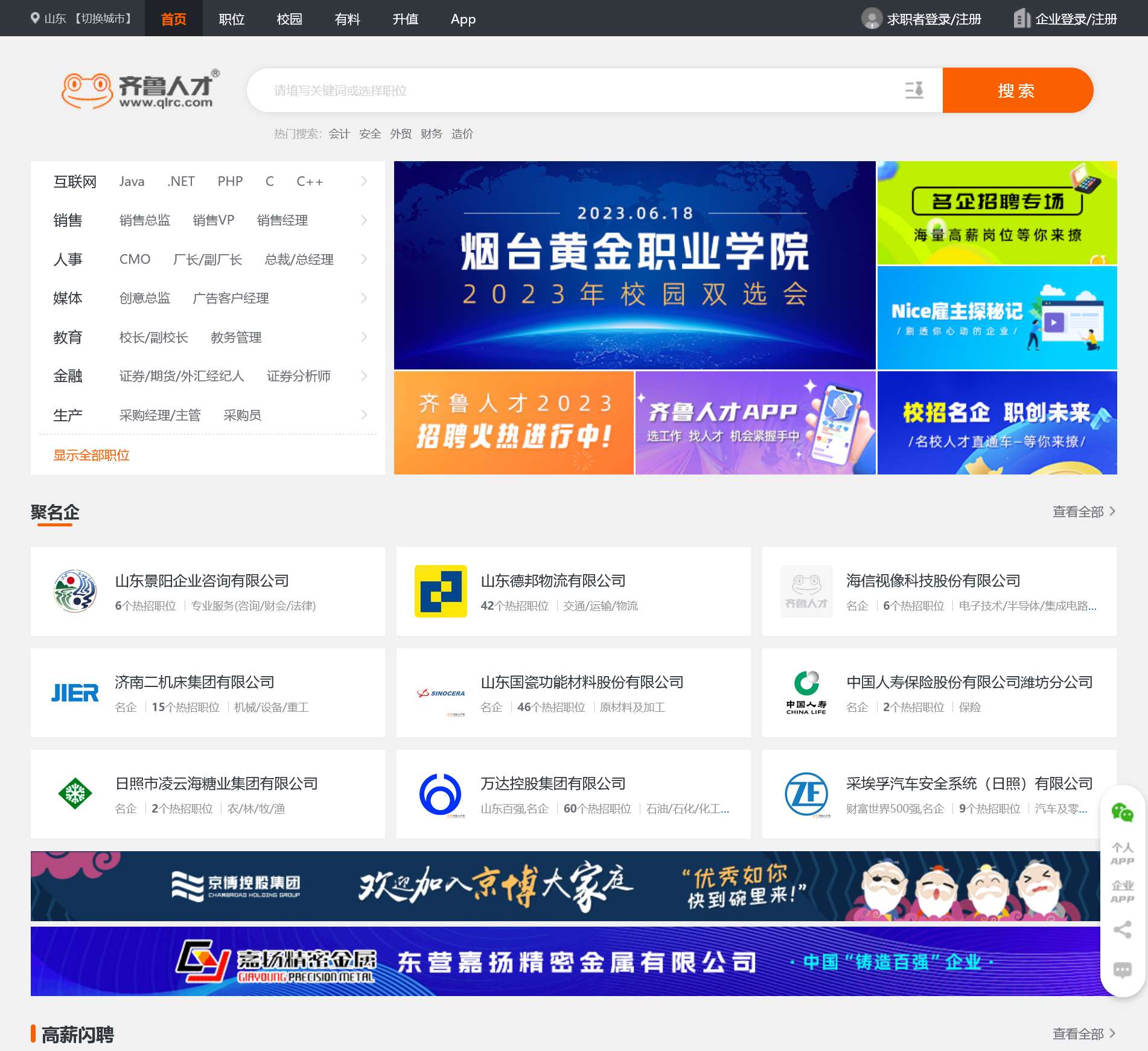Select the 首页 nav tab
Screen dimensions: 1148x1051
click(174, 19)
